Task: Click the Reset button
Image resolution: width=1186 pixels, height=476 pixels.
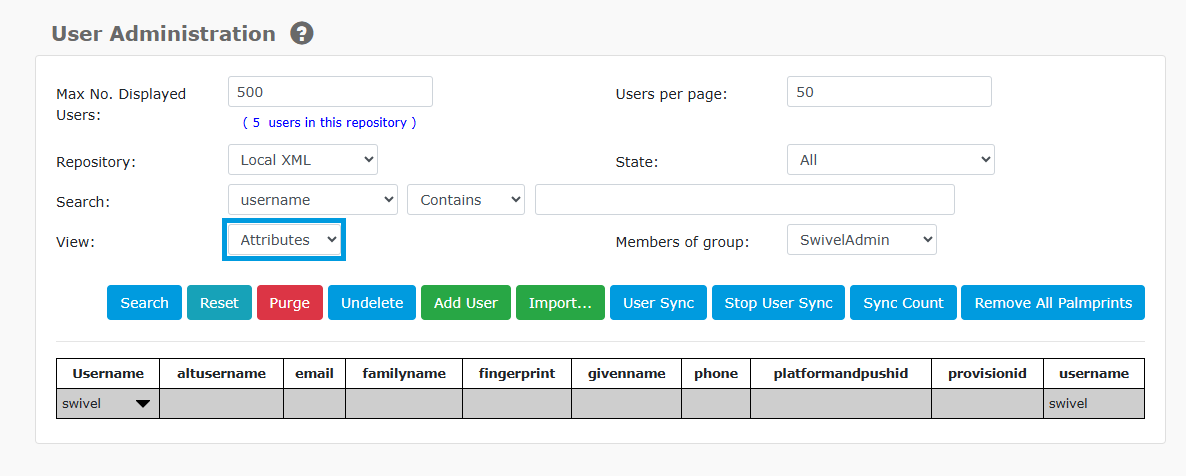Action: (219, 303)
